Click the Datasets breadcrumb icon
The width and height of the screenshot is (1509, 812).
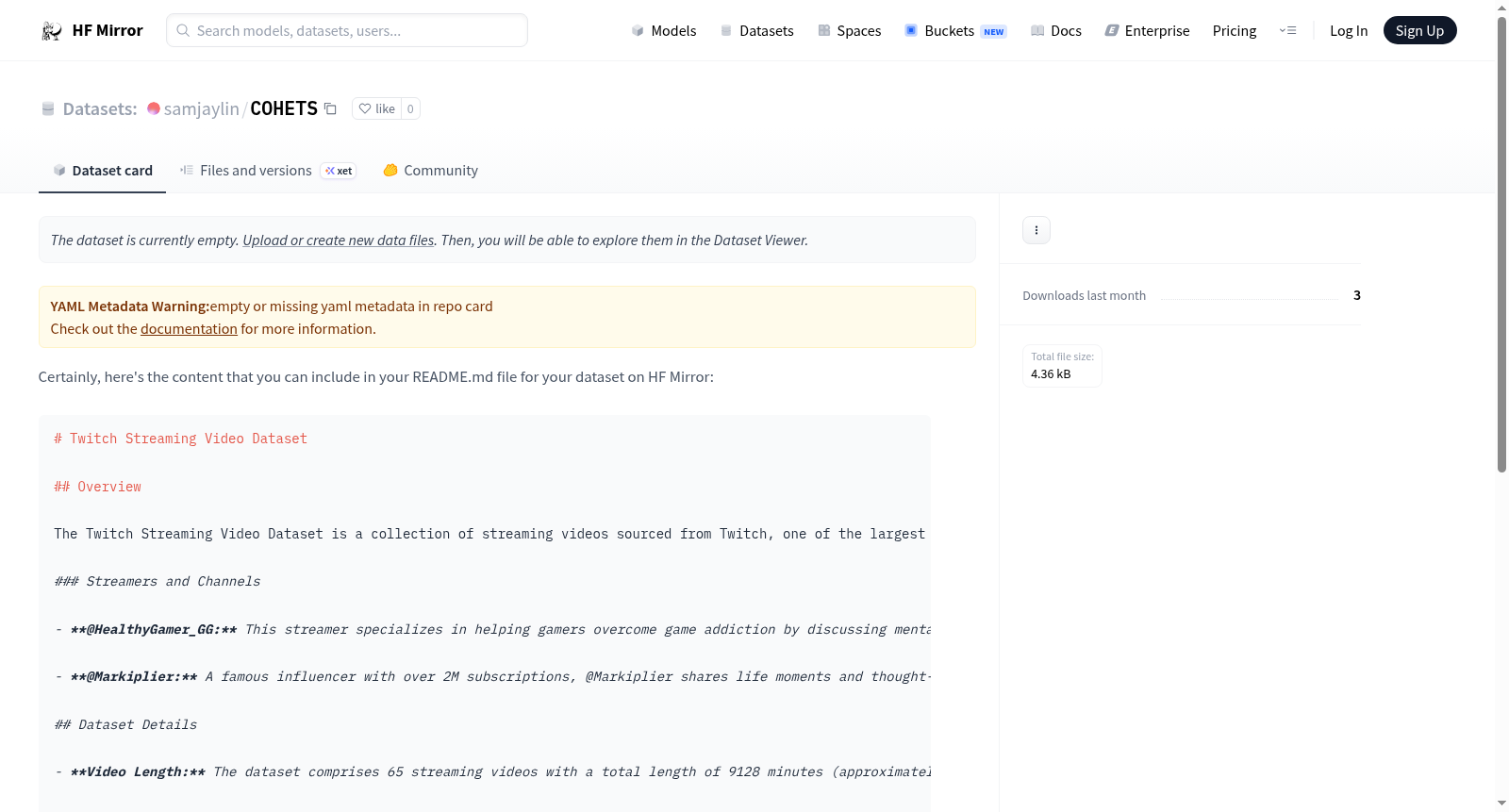48,109
